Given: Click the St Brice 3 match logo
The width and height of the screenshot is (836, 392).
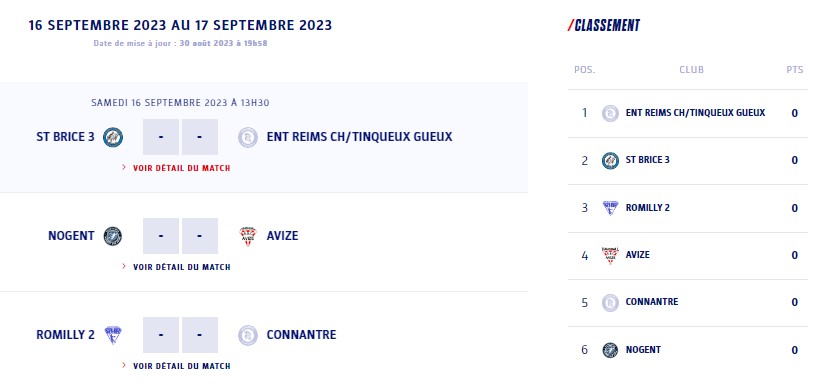Looking at the screenshot, I should pos(112,137).
